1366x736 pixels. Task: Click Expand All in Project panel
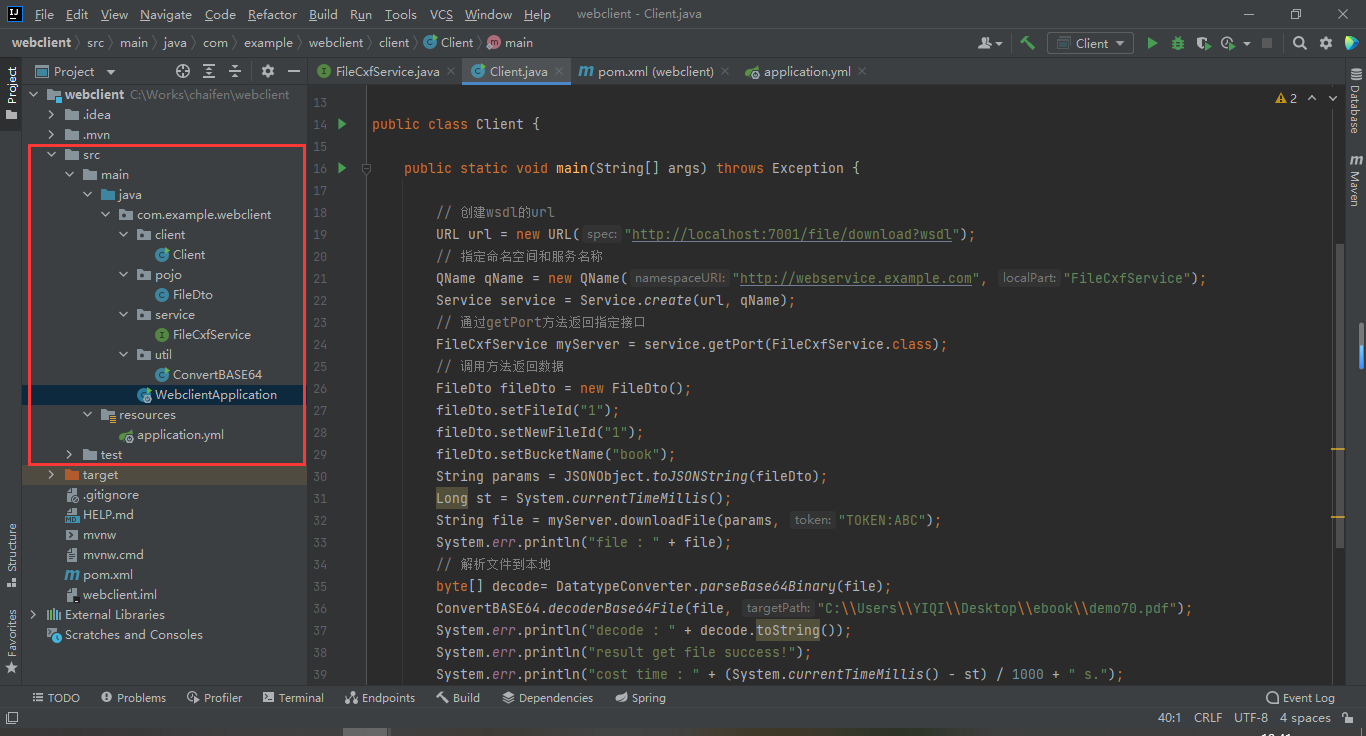pyautogui.click(x=209, y=71)
